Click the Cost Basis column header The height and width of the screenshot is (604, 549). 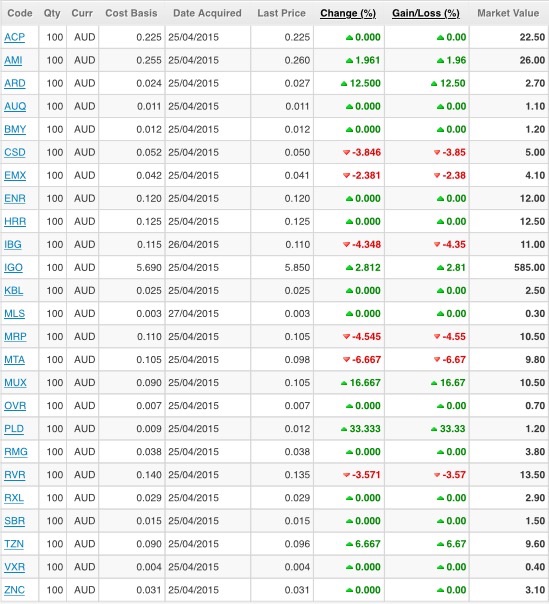coord(131,13)
